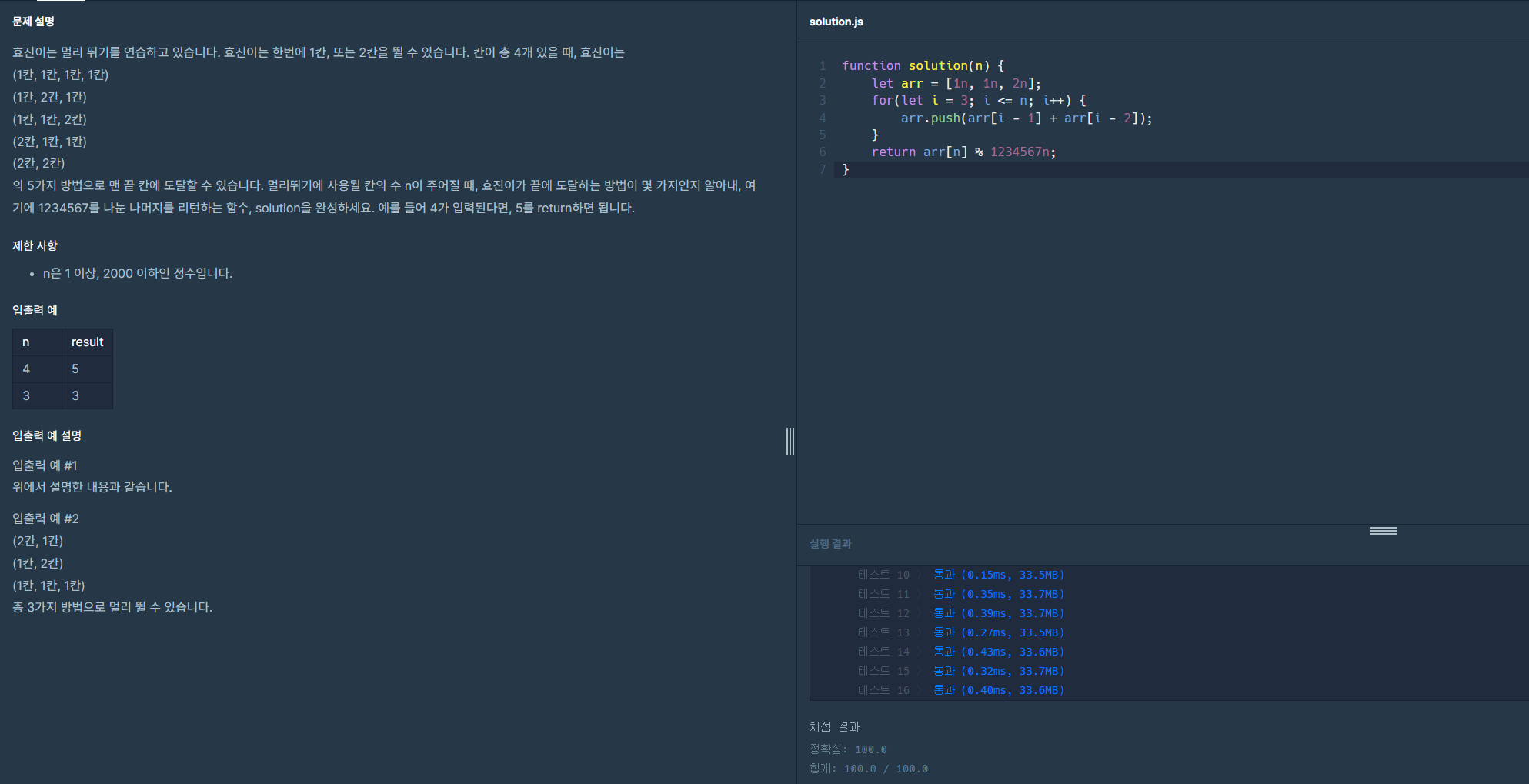Click the '합계: 100.0 / 100.0' total line
This screenshot has height=784, width=1529.
pos(869,769)
